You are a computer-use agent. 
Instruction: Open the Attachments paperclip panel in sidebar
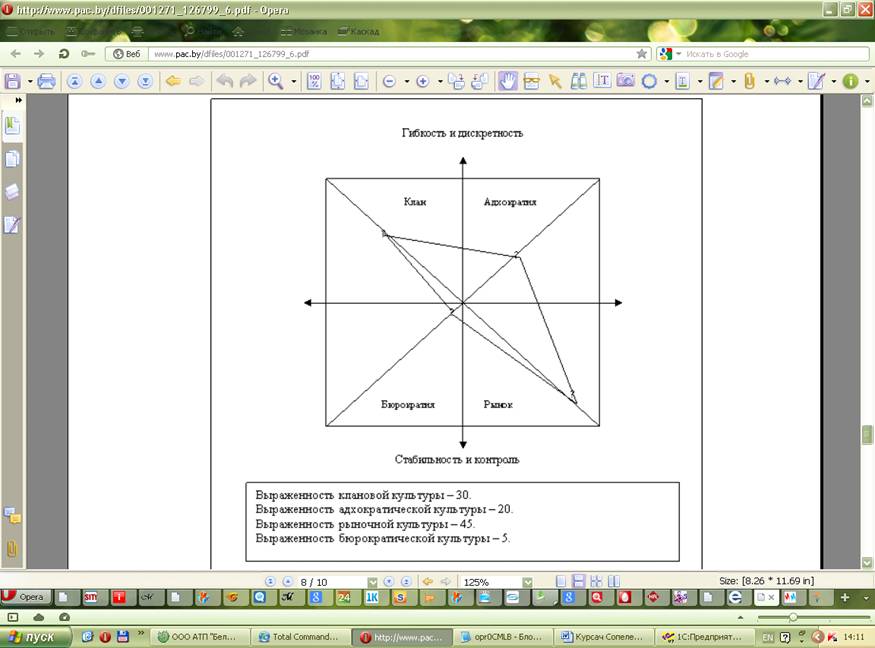tap(12, 548)
